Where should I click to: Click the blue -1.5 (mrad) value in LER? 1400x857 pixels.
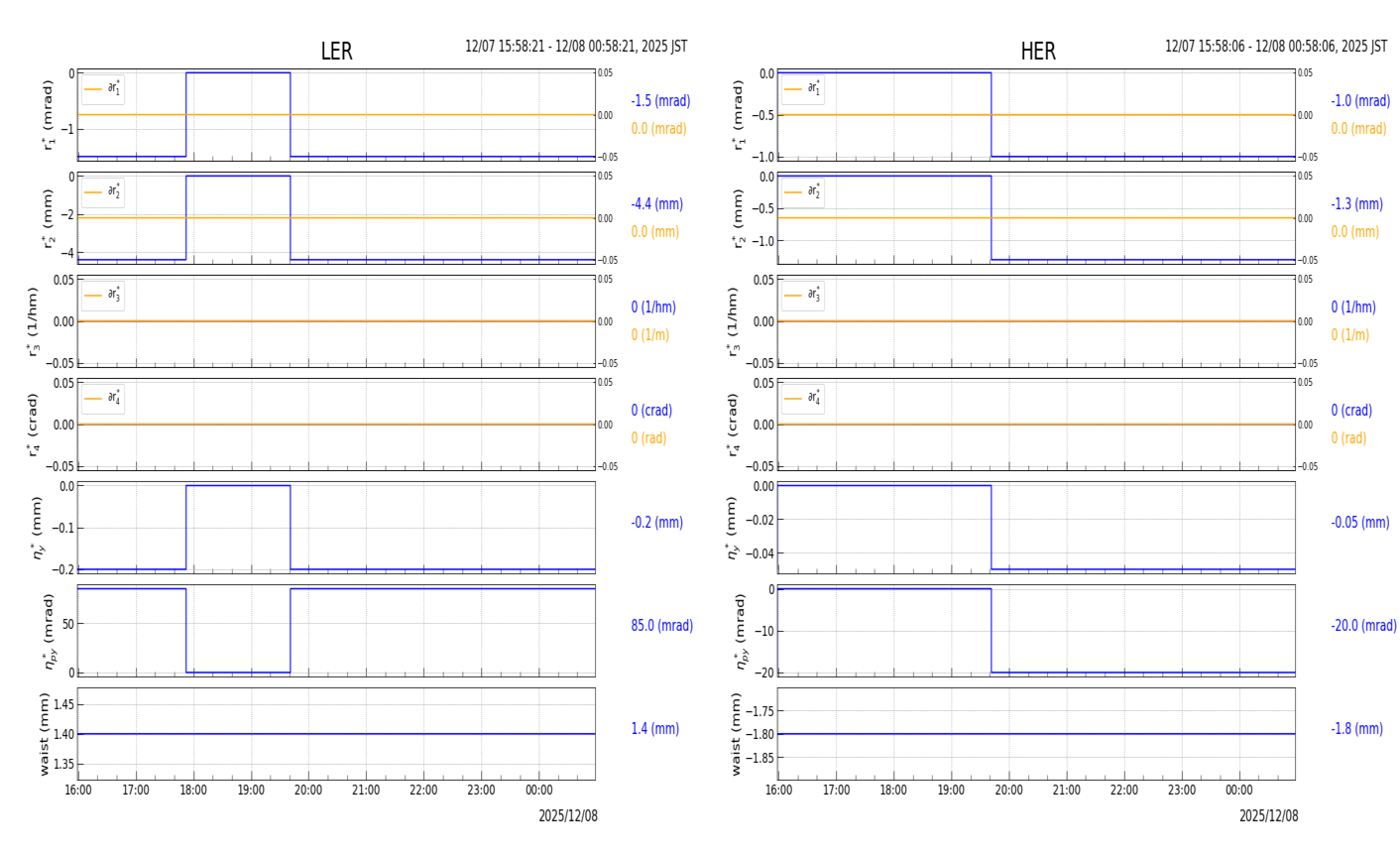pyautogui.click(x=660, y=101)
